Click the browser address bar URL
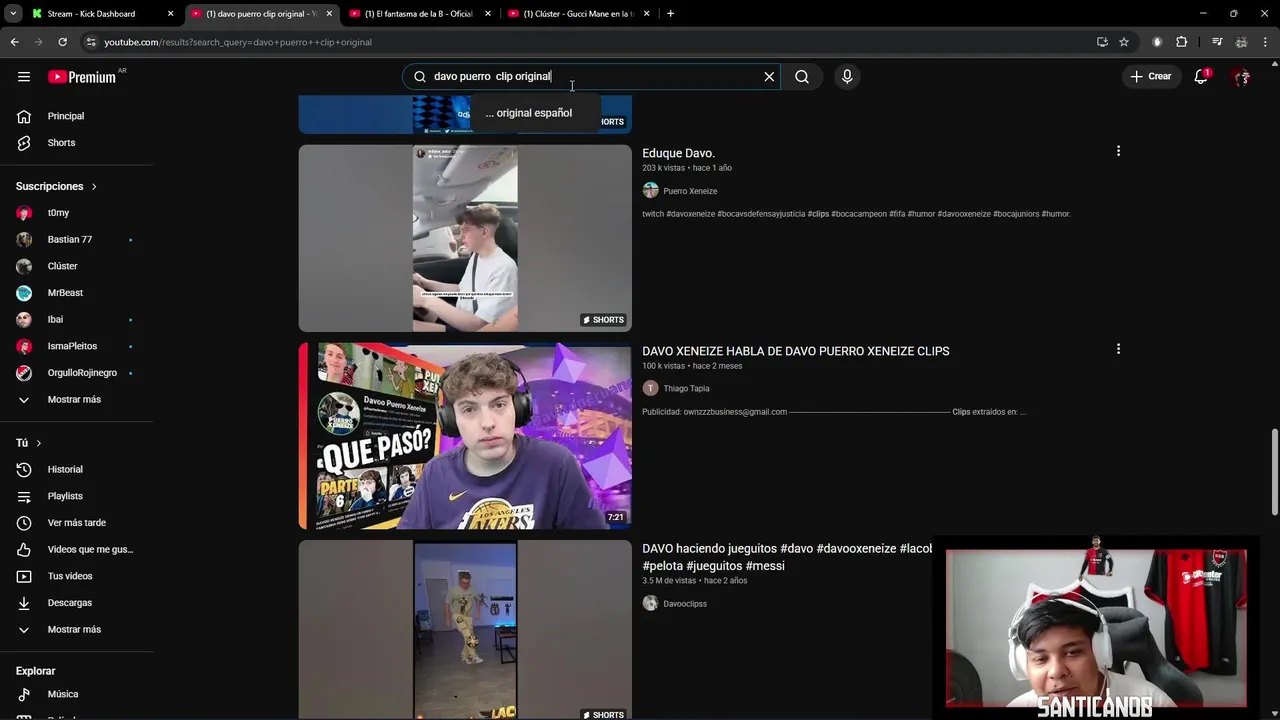This screenshot has width=1280, height=720. click(238, 42)
